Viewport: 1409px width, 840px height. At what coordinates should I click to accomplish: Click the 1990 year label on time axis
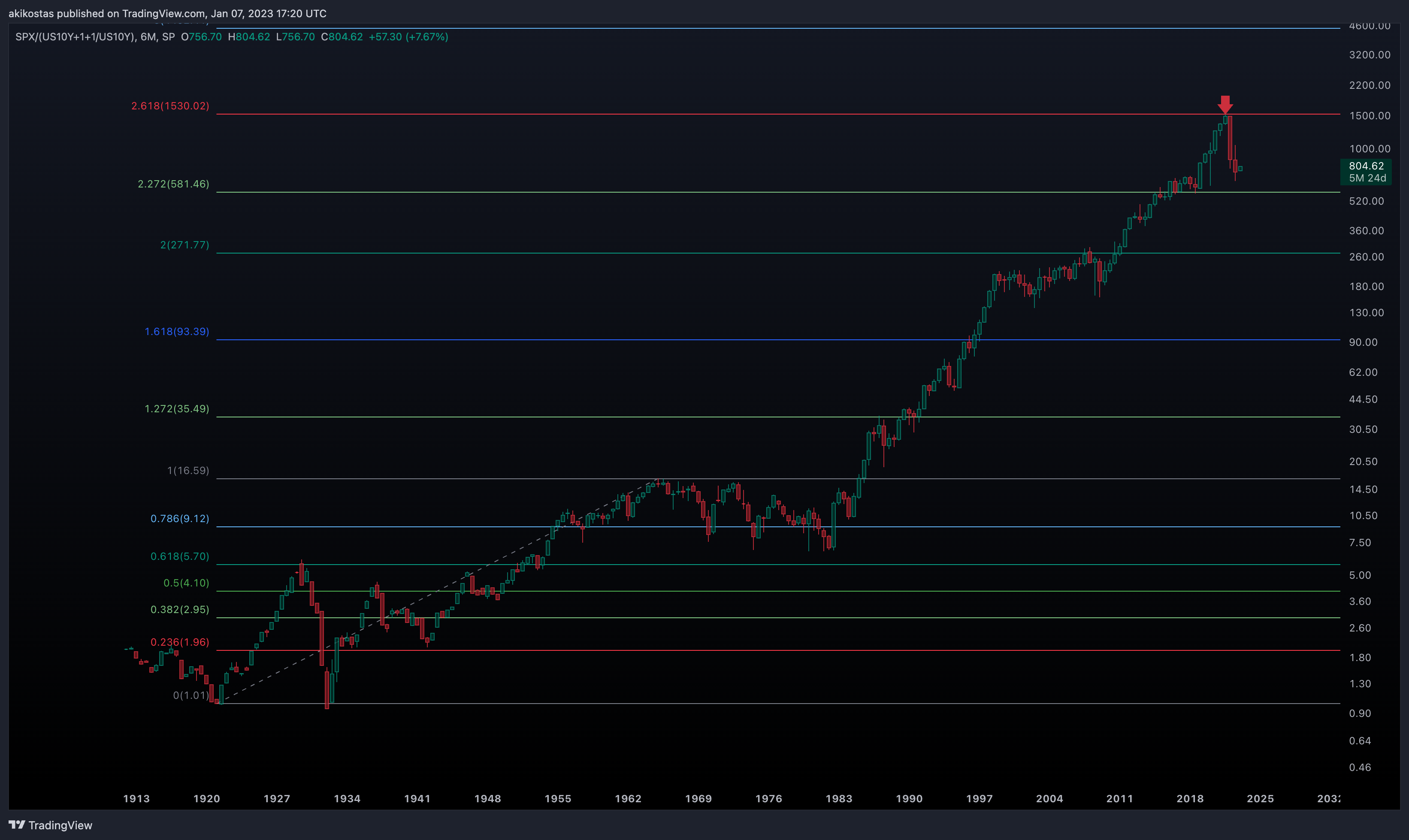tap(909, 799)
